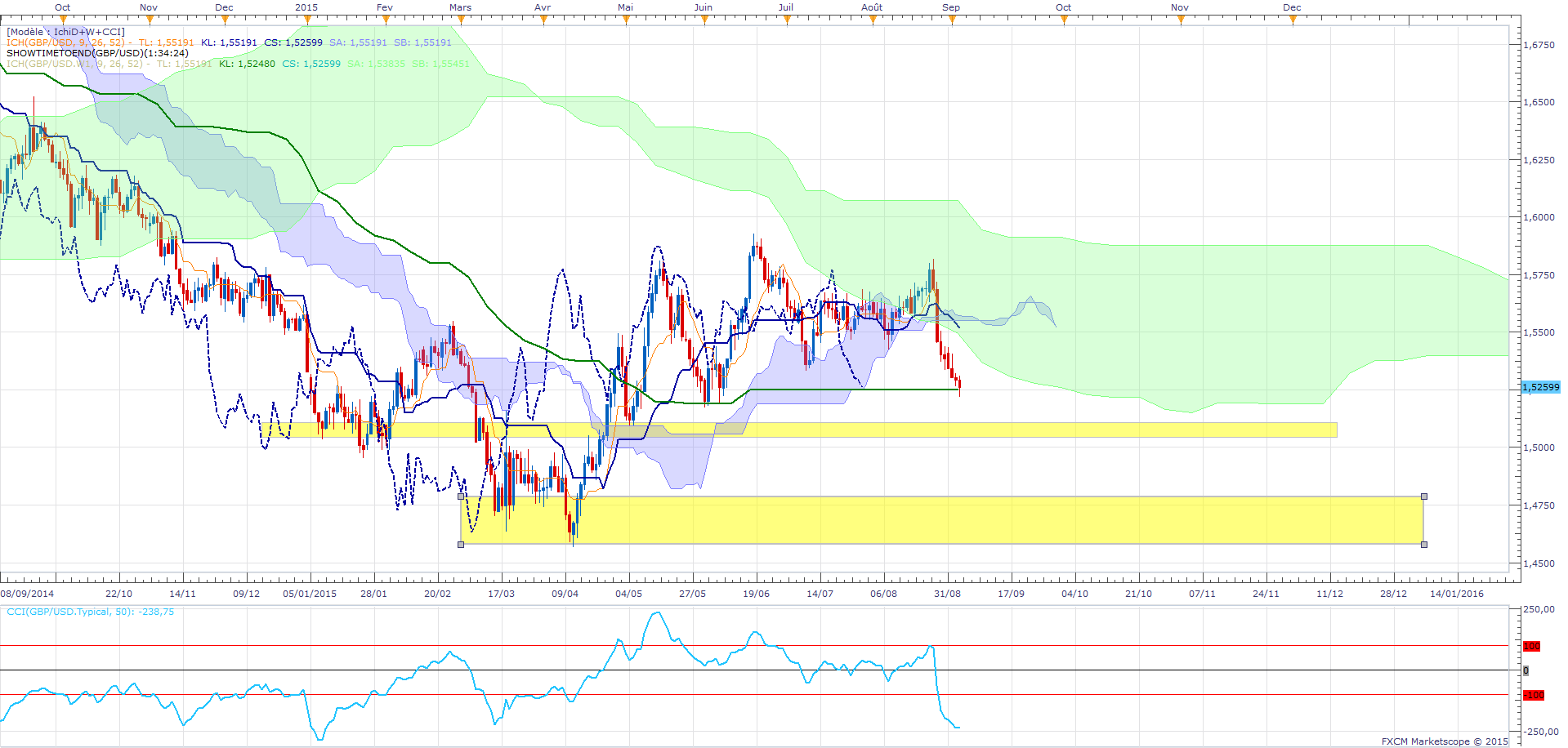Click the 28/12 date axis label
This screenshot has width=1568, height=748.
(x=1394, y=594)
